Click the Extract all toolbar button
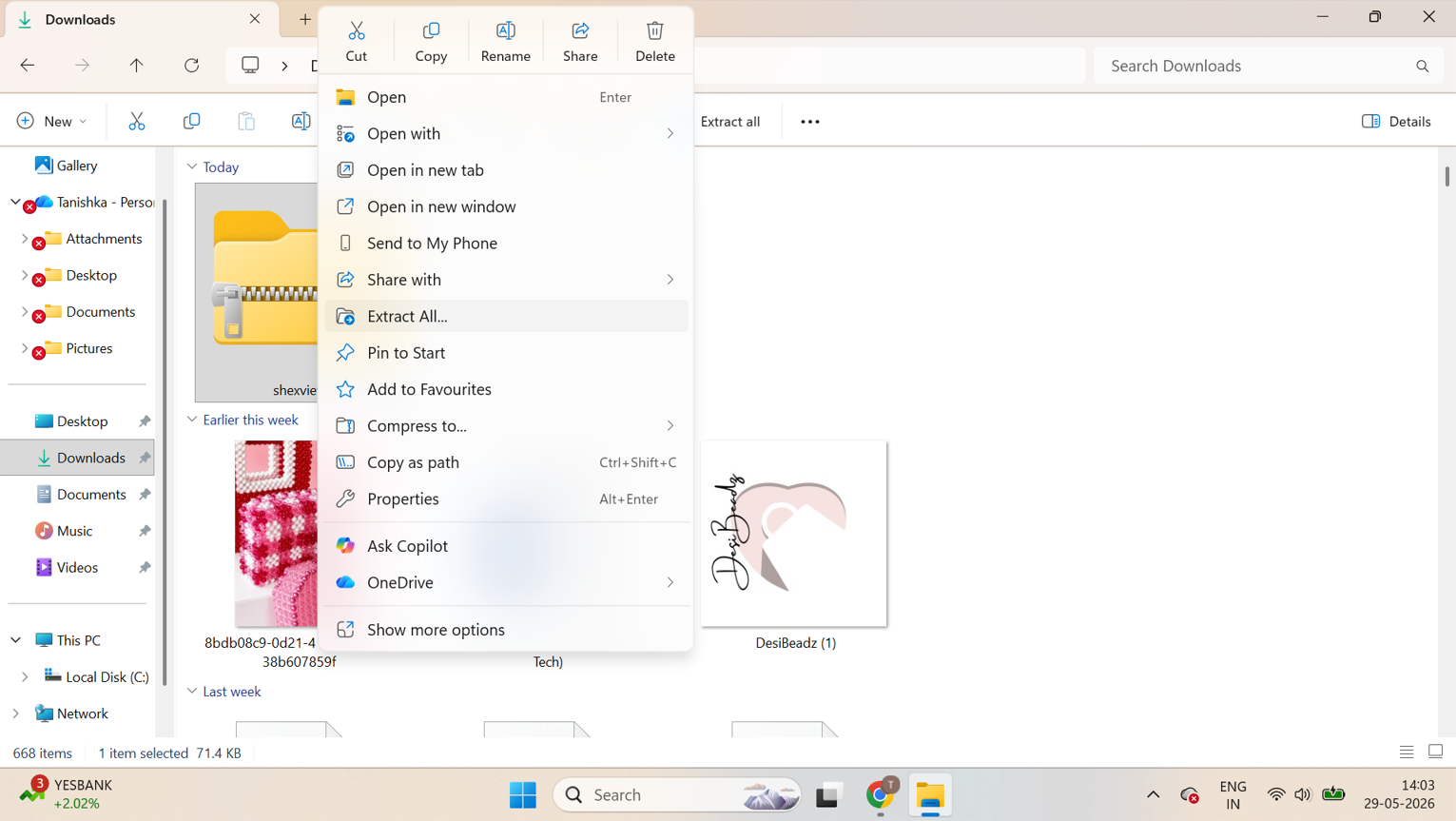 pos(730,121)
